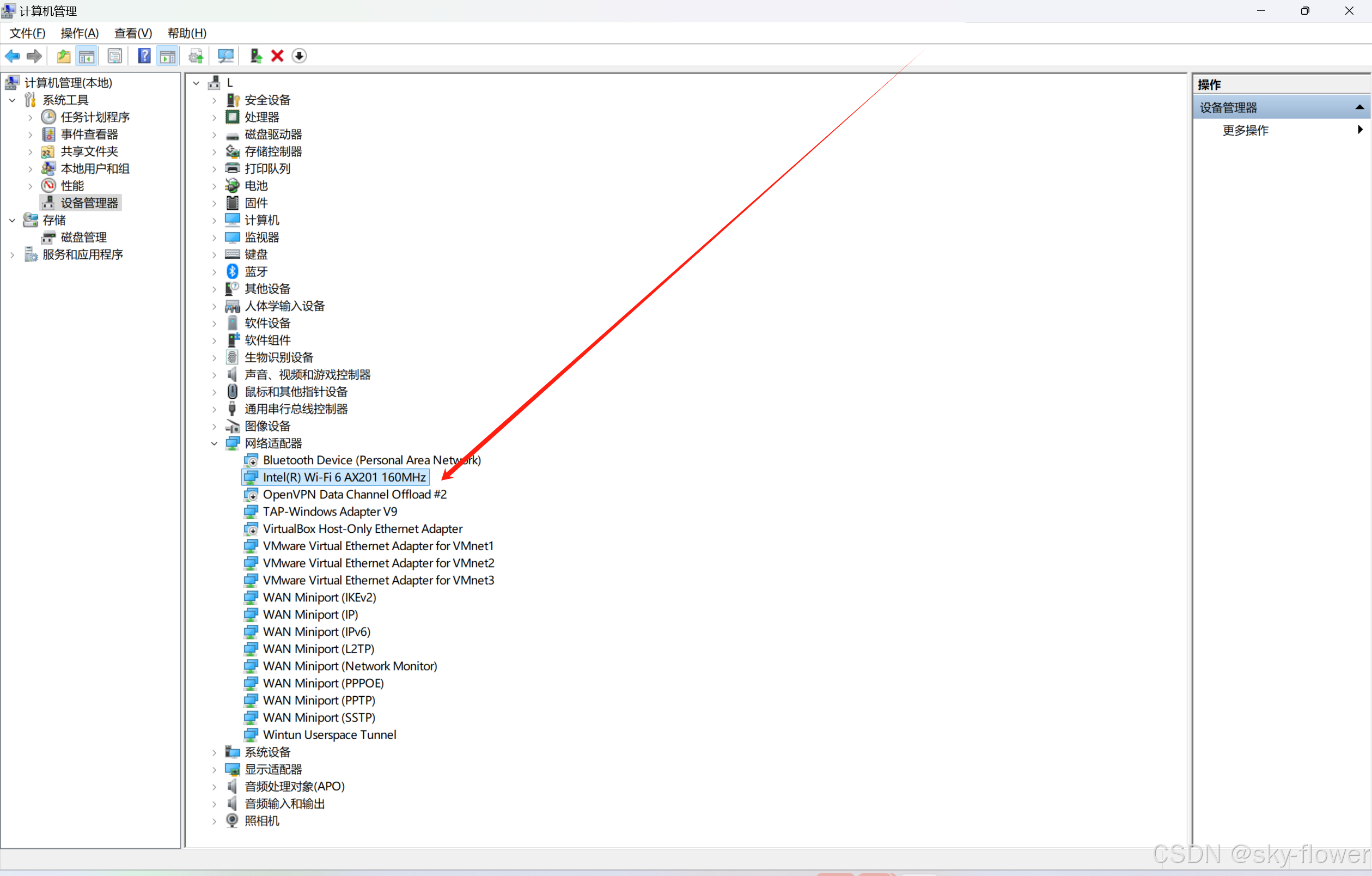The image size is (1372, 876).
Task: Expand 服务和应用程序 in the left tree
Action: (x=12, y=255)
